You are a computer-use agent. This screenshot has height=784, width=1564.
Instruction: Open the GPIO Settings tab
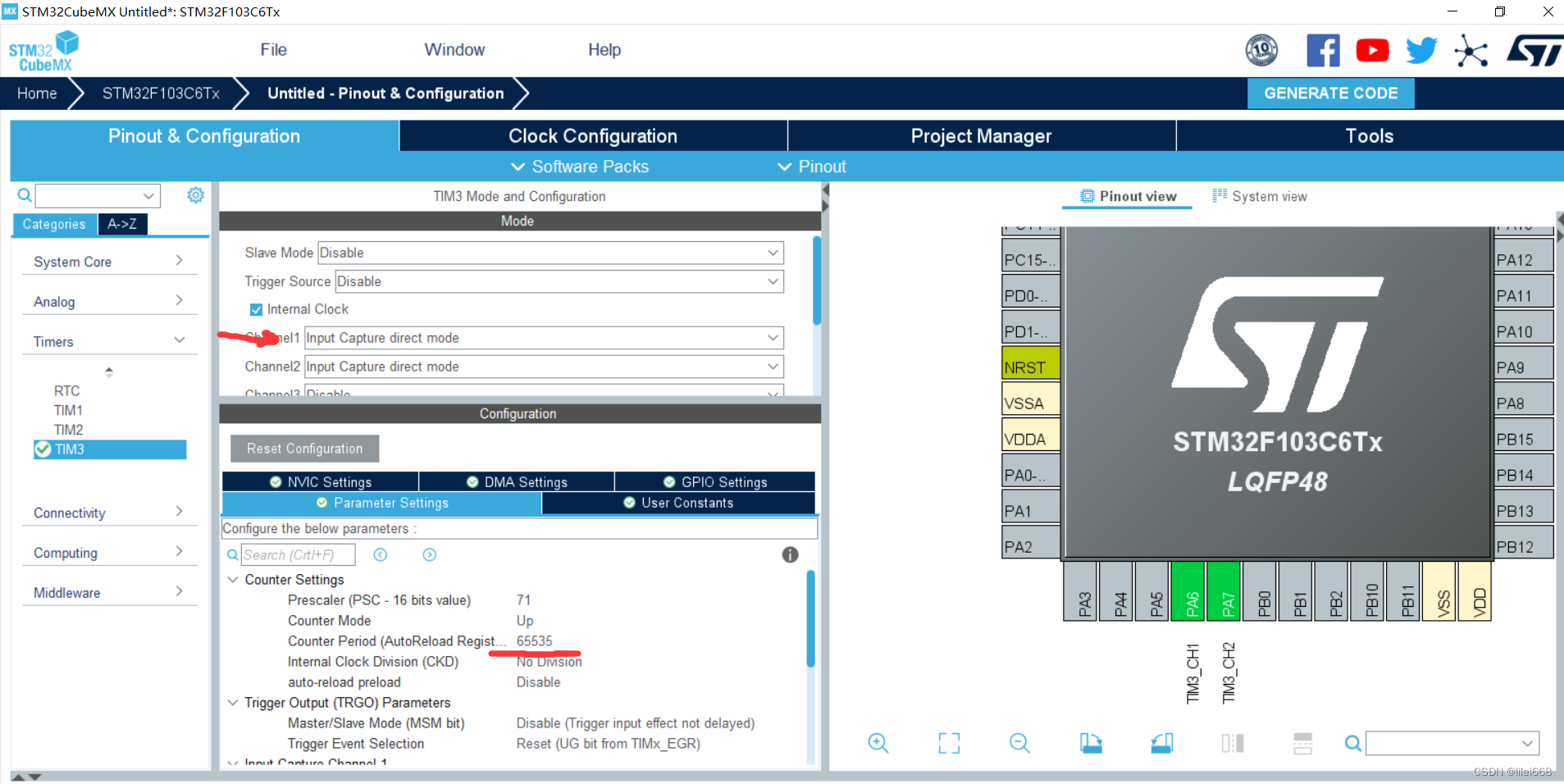coord(715,482)
